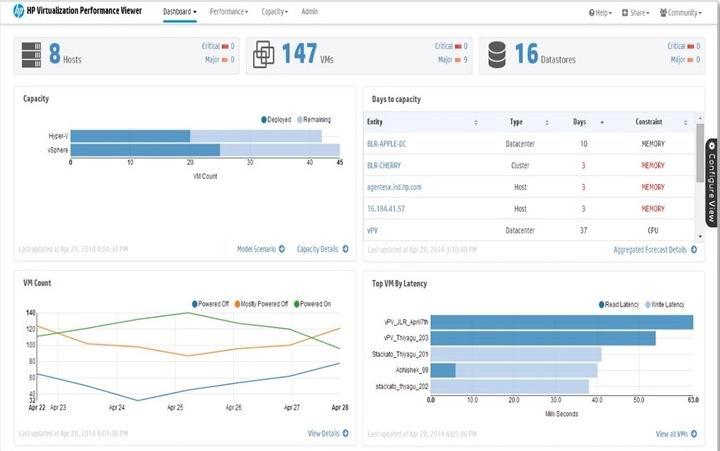Sort table by Constraint column
The width and height of the screenshot is (720, 451).
point(649,122)
